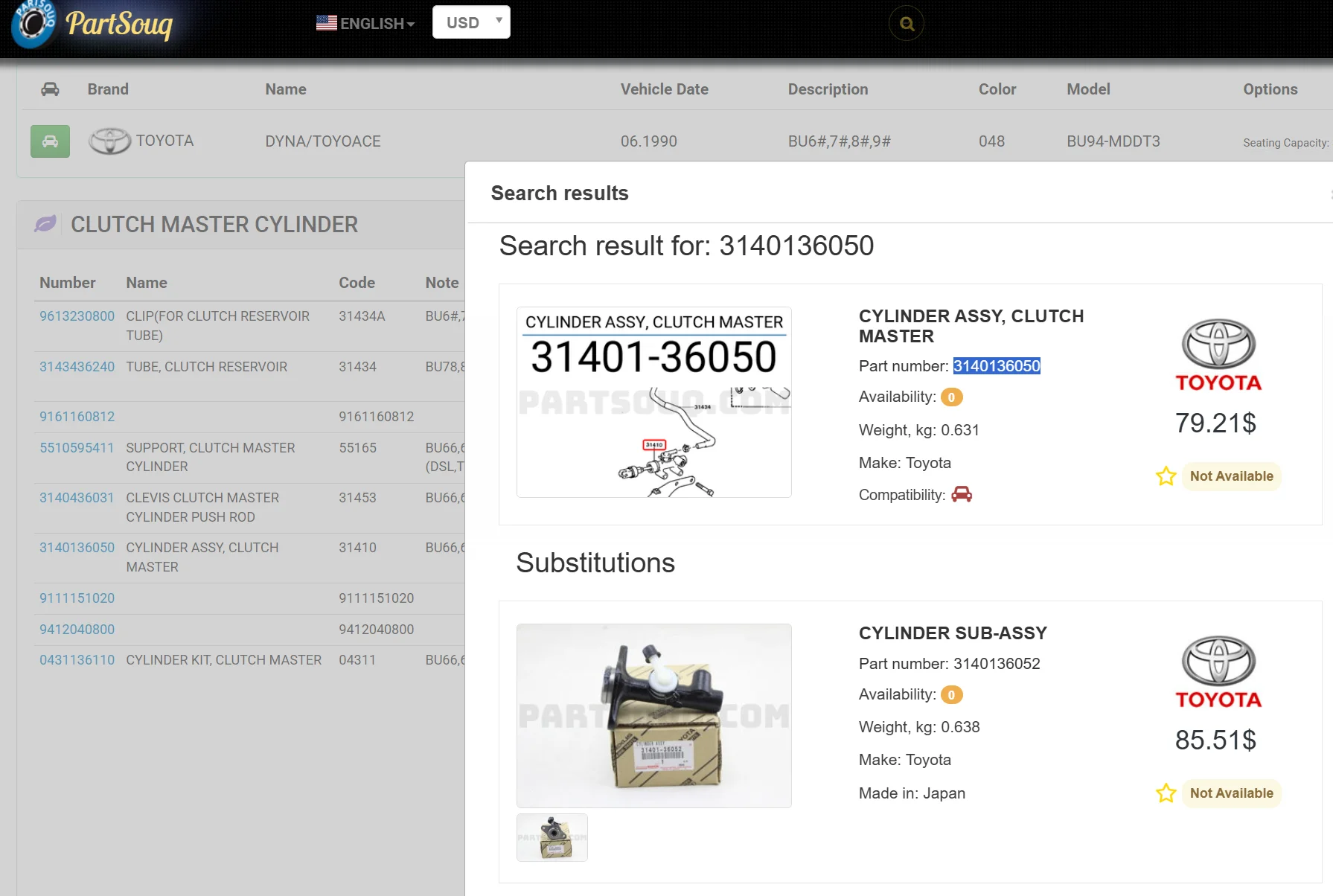Click Toyota logo beside 85.51$ price
This screenshot has height=896, width=1333.
pyautogui.click(x=1218, y=672)
